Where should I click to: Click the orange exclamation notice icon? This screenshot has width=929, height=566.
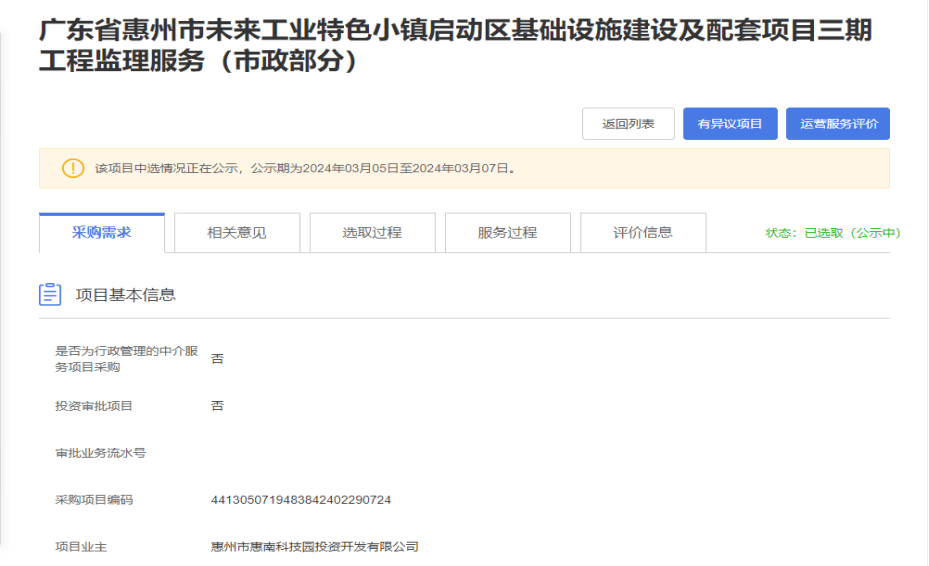pos(73,168)
